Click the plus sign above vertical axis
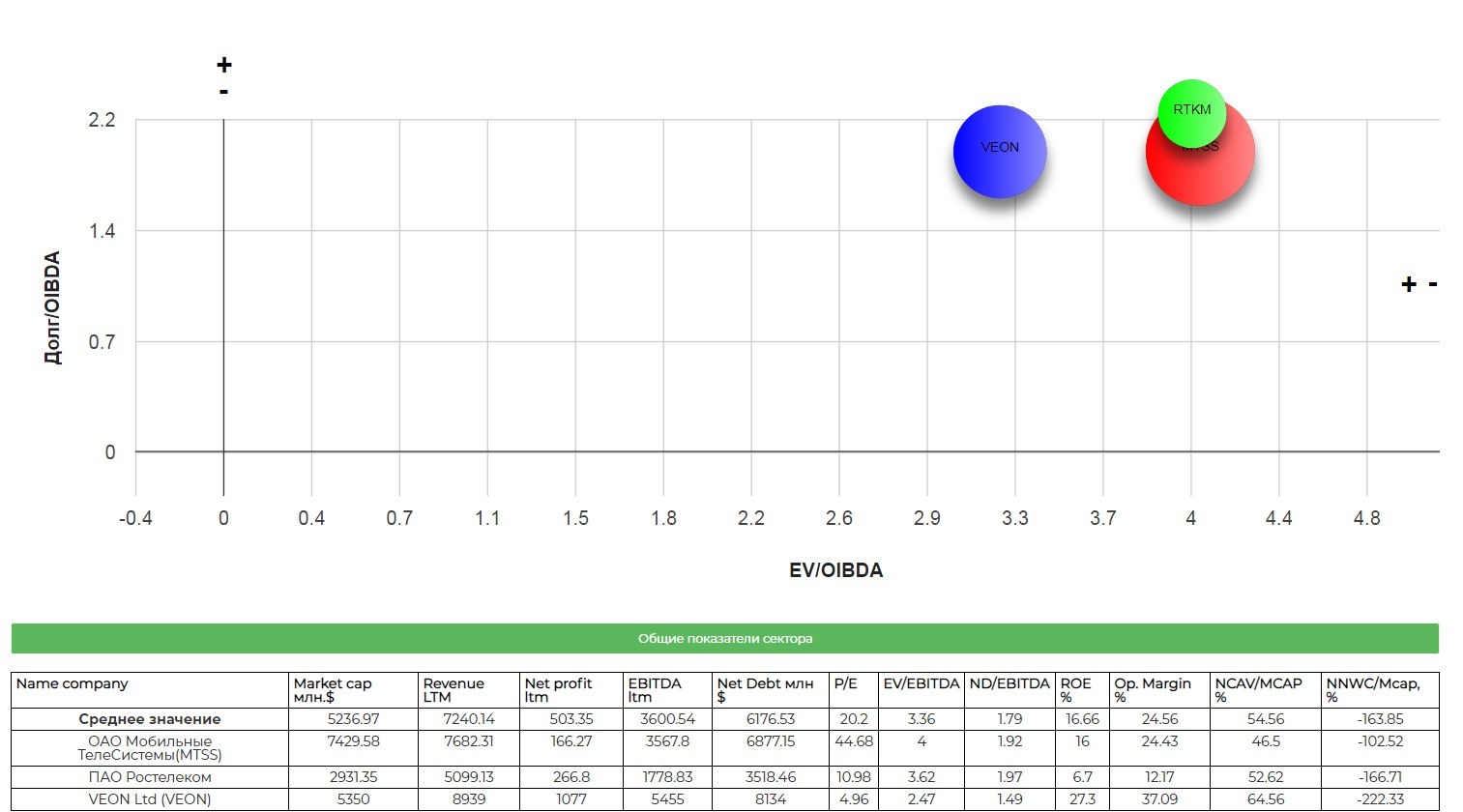This screenshot has height=812, width=1463. [x=224, y=65]
